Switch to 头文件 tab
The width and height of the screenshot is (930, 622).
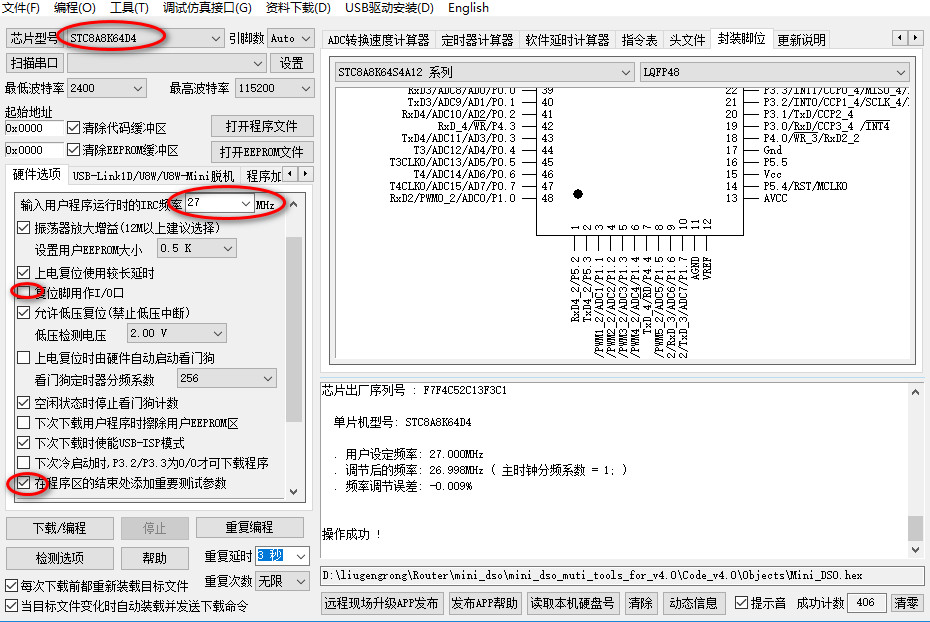pyautogui.click(x=687, y=40)
